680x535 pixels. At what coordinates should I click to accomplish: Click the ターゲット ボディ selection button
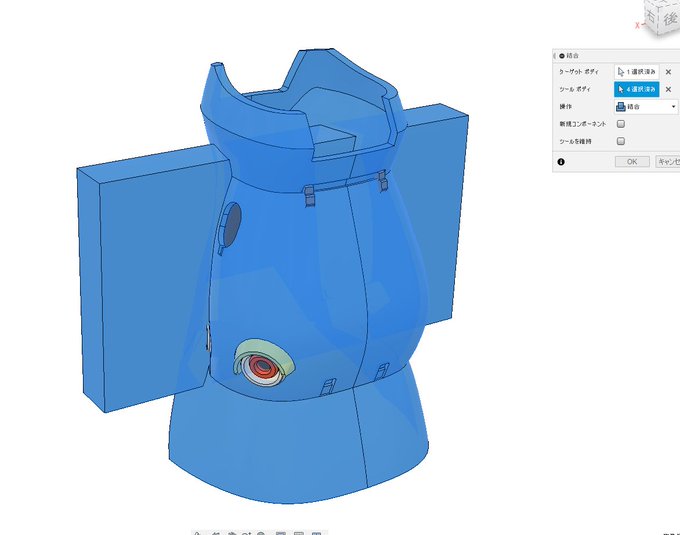636,72
